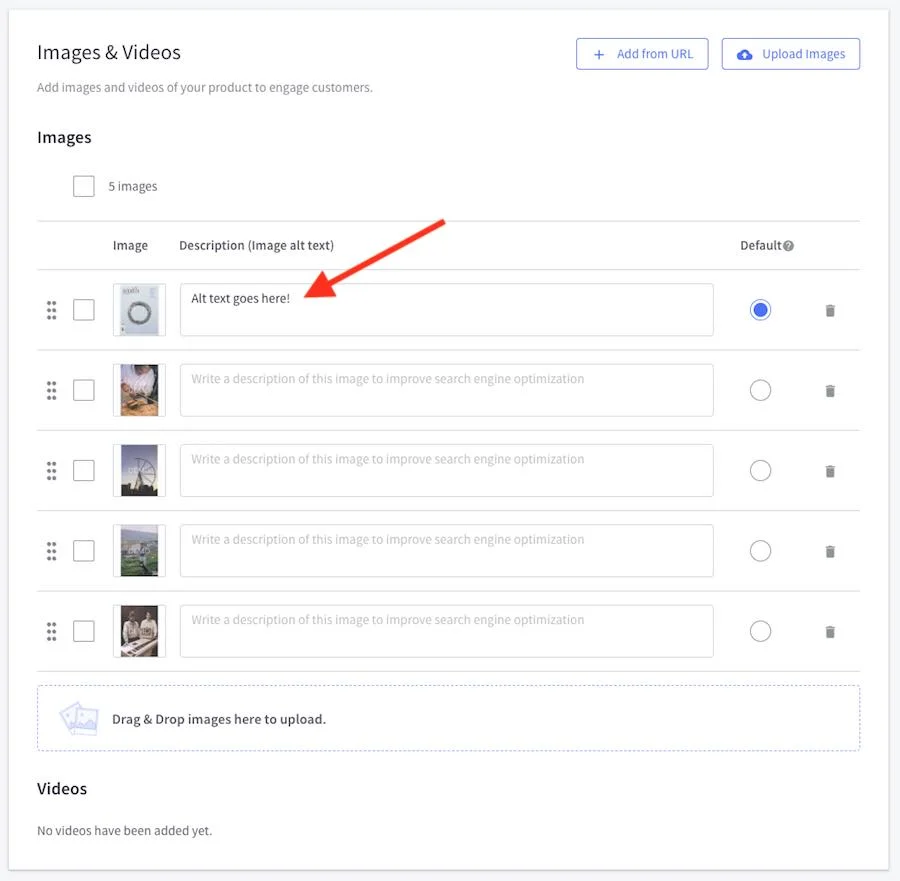Viewport: 900px width, 881px height.
Task: Focus the third image description field
Action: point(447,471)
